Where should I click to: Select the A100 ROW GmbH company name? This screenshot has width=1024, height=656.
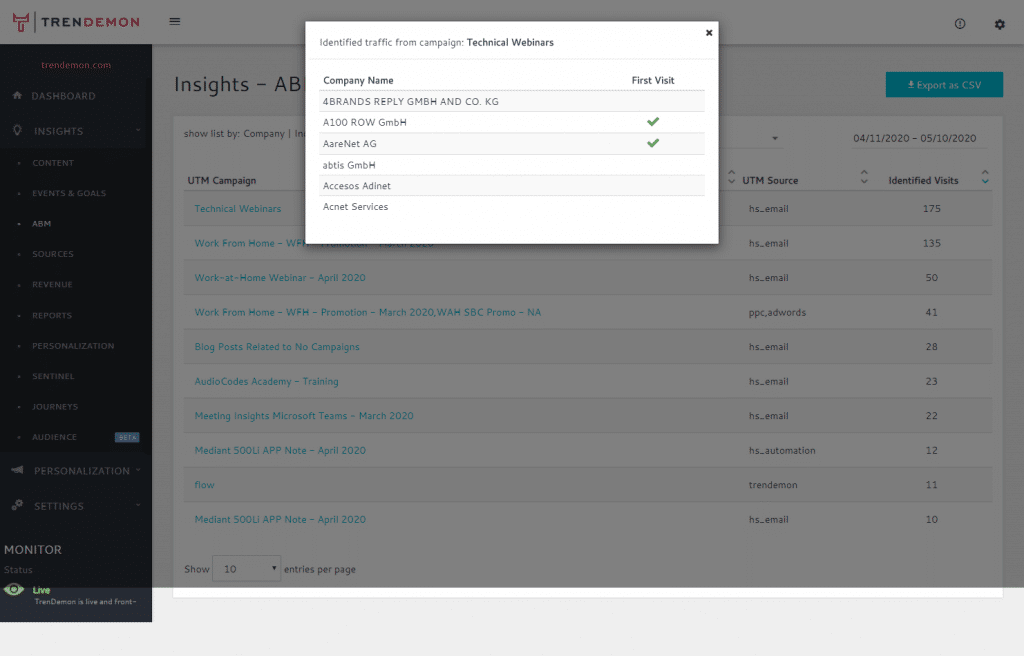pos(364,122)
